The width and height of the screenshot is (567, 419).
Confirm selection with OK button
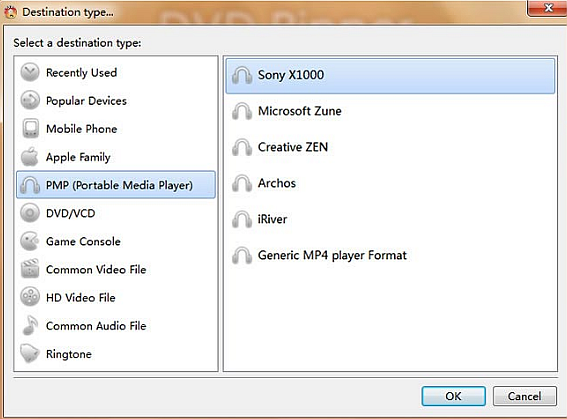tap(453, 396)
